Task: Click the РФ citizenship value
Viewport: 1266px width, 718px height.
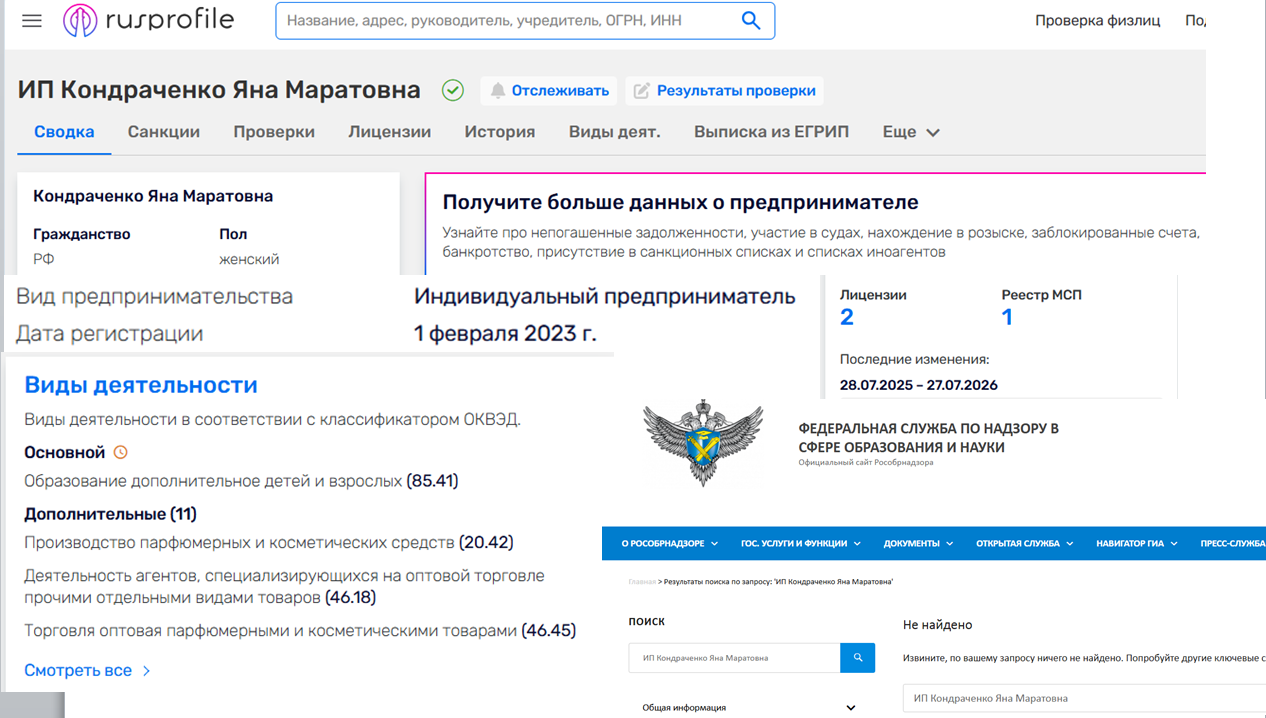Action: tap(44, 259)
